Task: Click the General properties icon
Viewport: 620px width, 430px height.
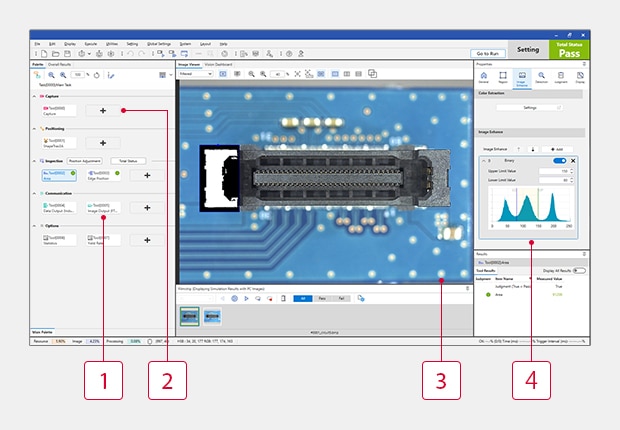Action: point(485,76)
